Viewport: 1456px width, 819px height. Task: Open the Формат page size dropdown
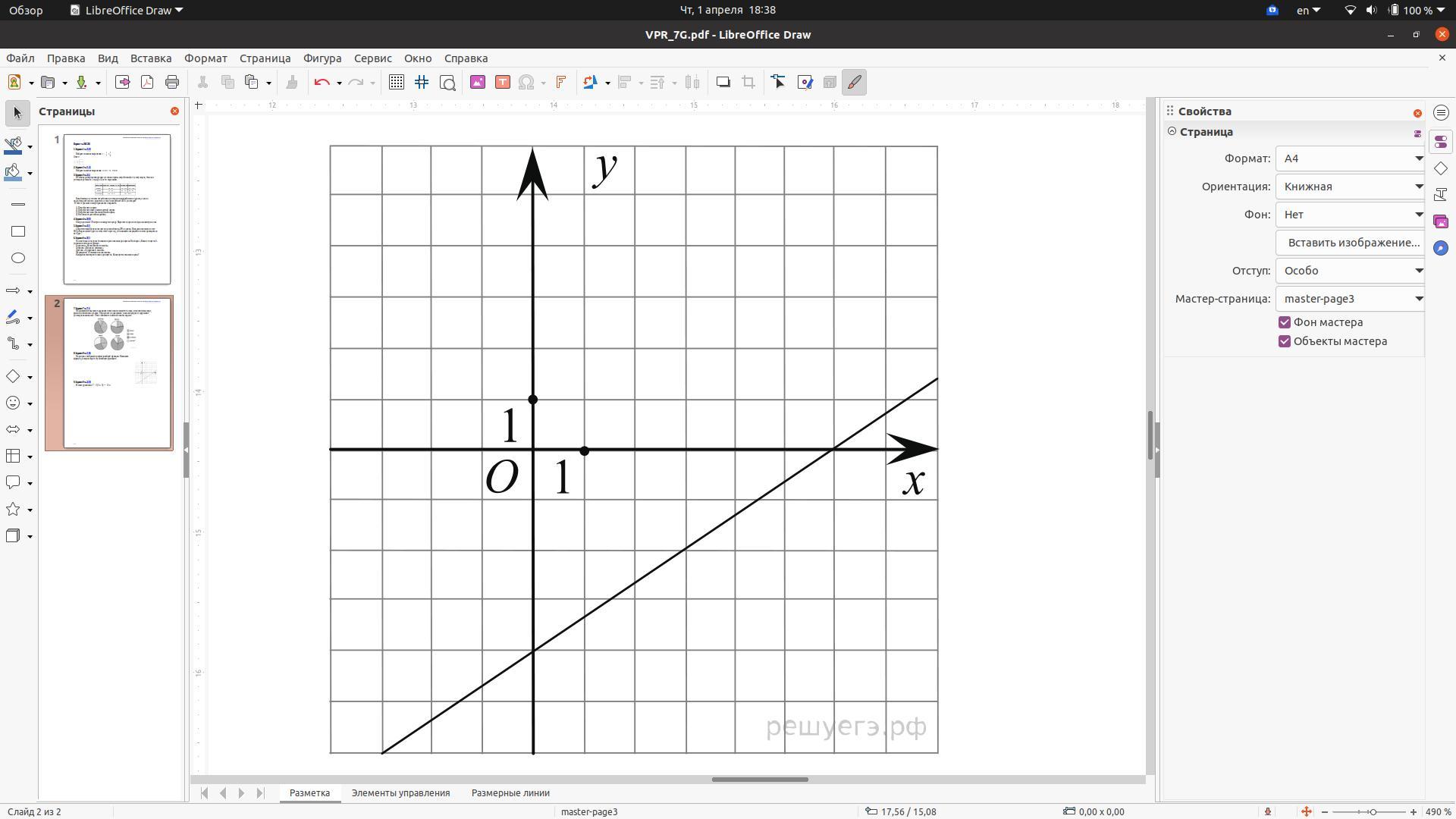(x=1351, y=158)
